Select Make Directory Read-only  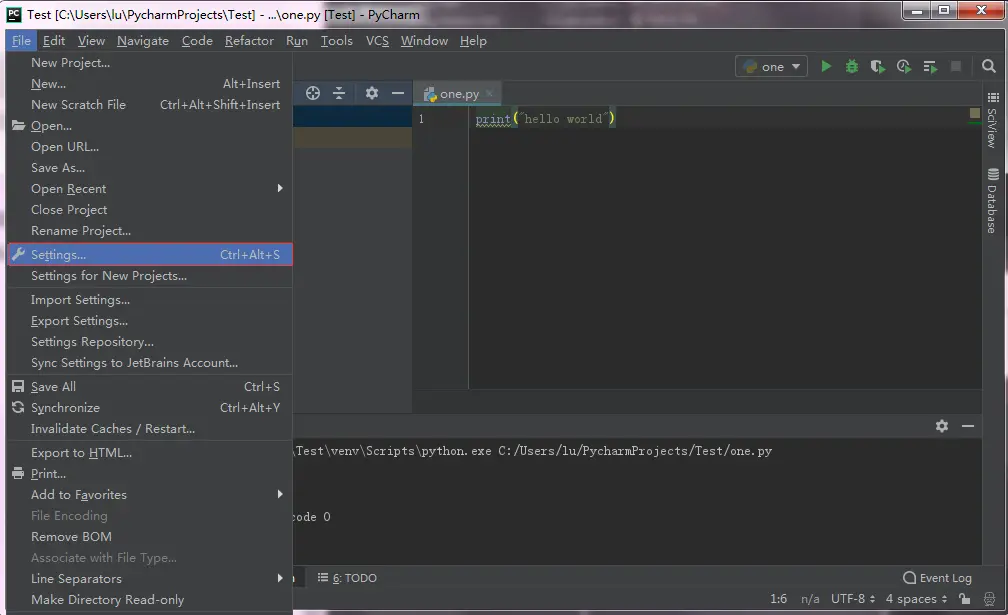[149, 600]
